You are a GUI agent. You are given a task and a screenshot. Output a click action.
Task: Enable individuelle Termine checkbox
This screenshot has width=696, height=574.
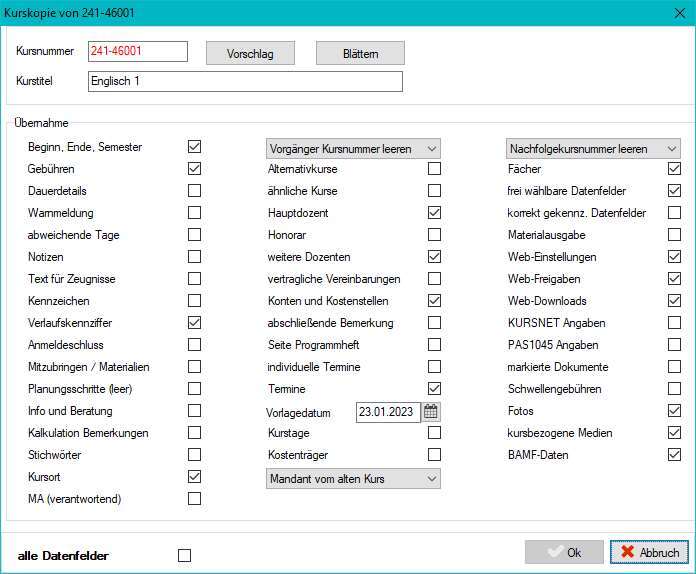(x=435, y=367)
